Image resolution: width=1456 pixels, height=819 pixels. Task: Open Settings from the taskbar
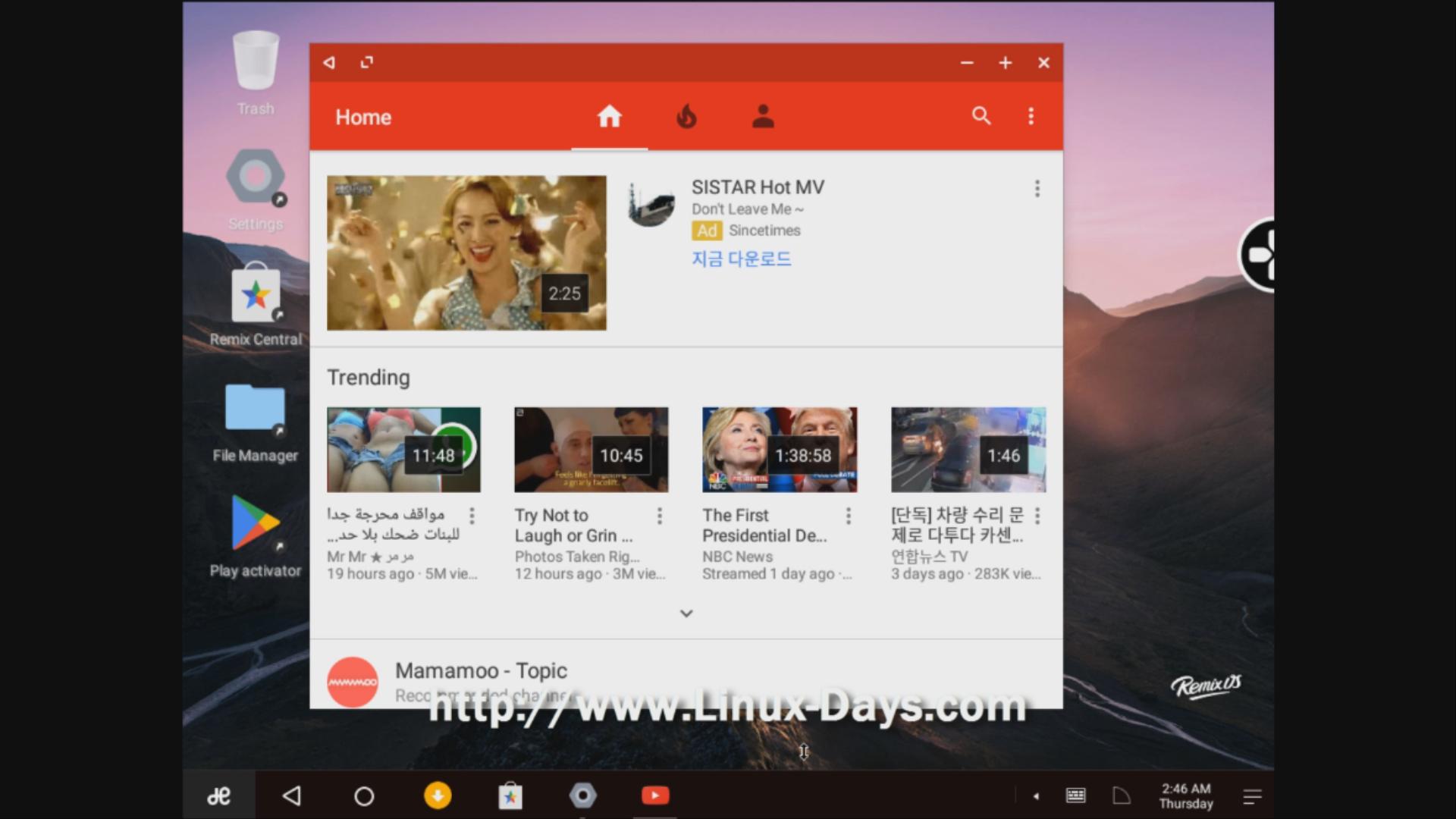pyautogui.click(x=583, y=795)
